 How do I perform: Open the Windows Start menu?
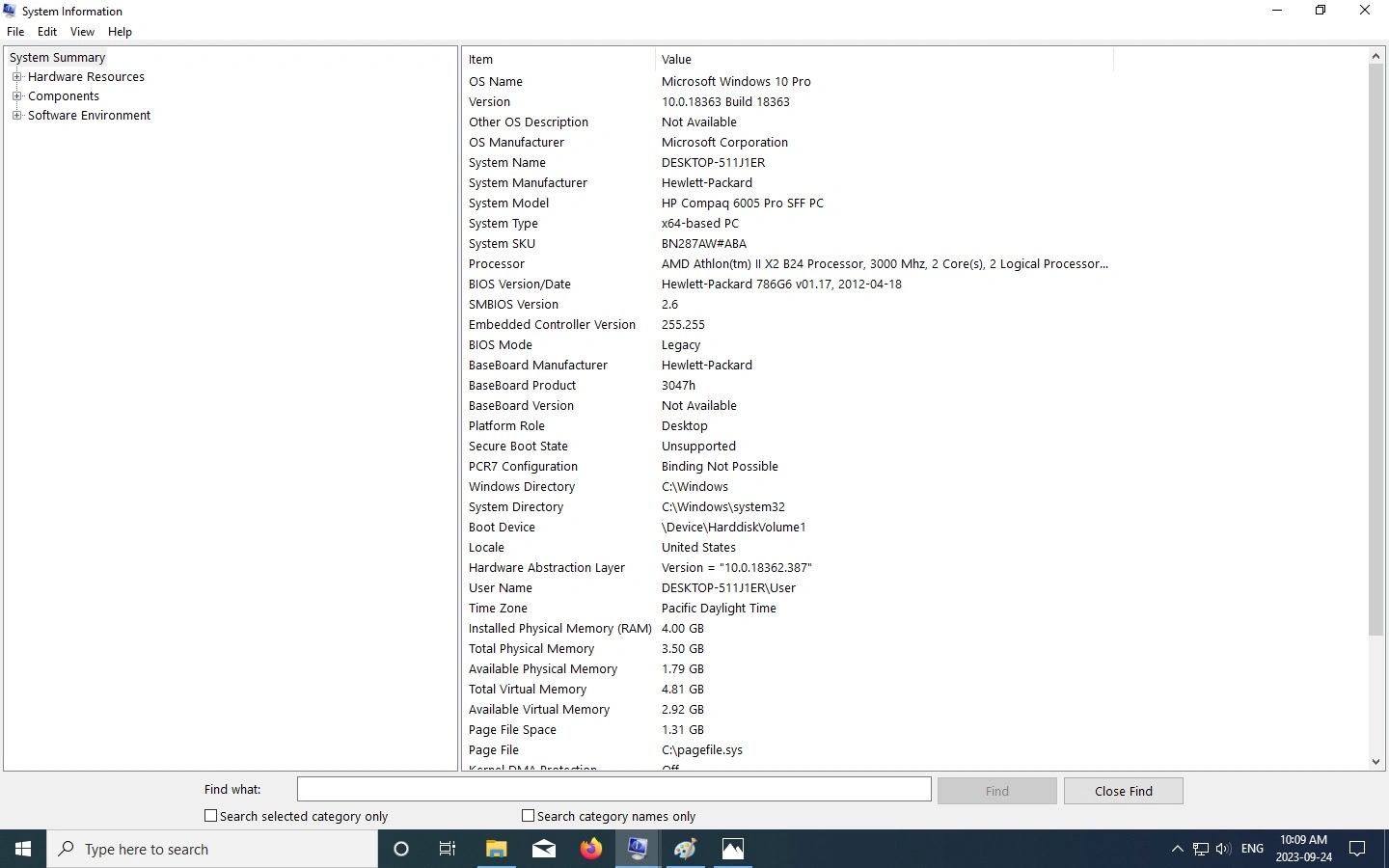click(x=23, y=849)
